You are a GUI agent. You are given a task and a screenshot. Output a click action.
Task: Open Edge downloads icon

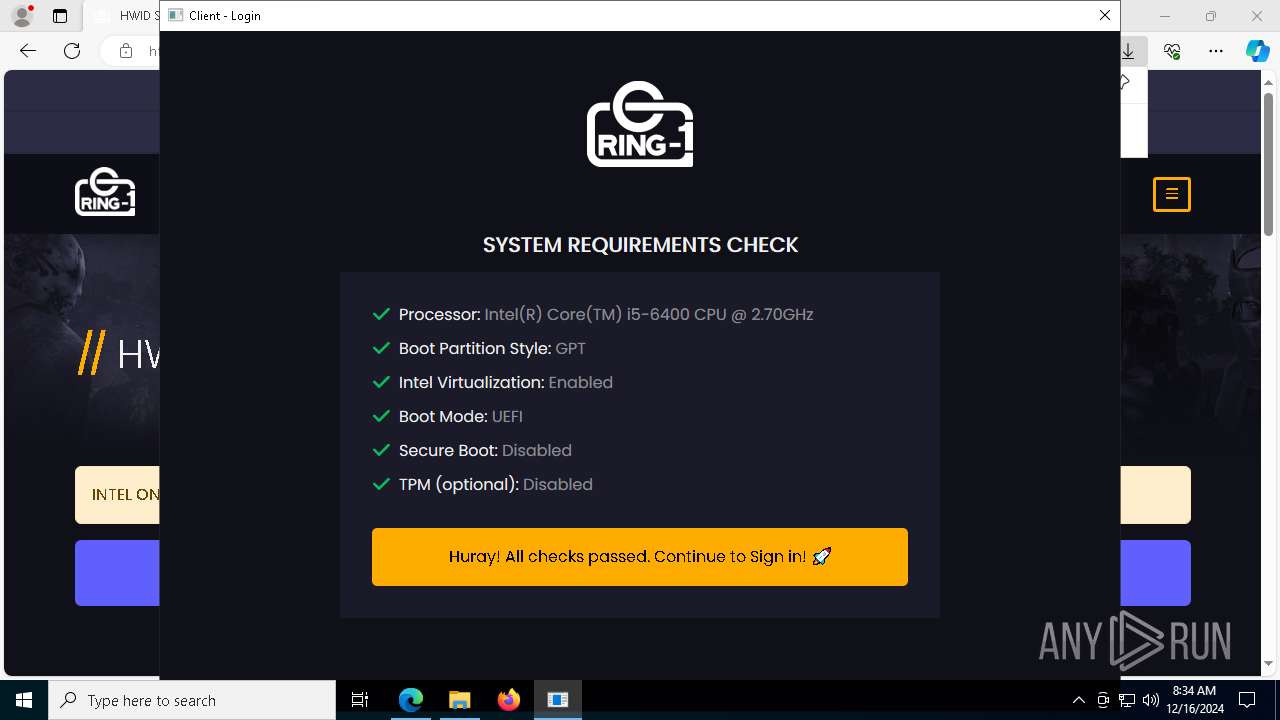pyautogui.click(x=1129, y=51)
